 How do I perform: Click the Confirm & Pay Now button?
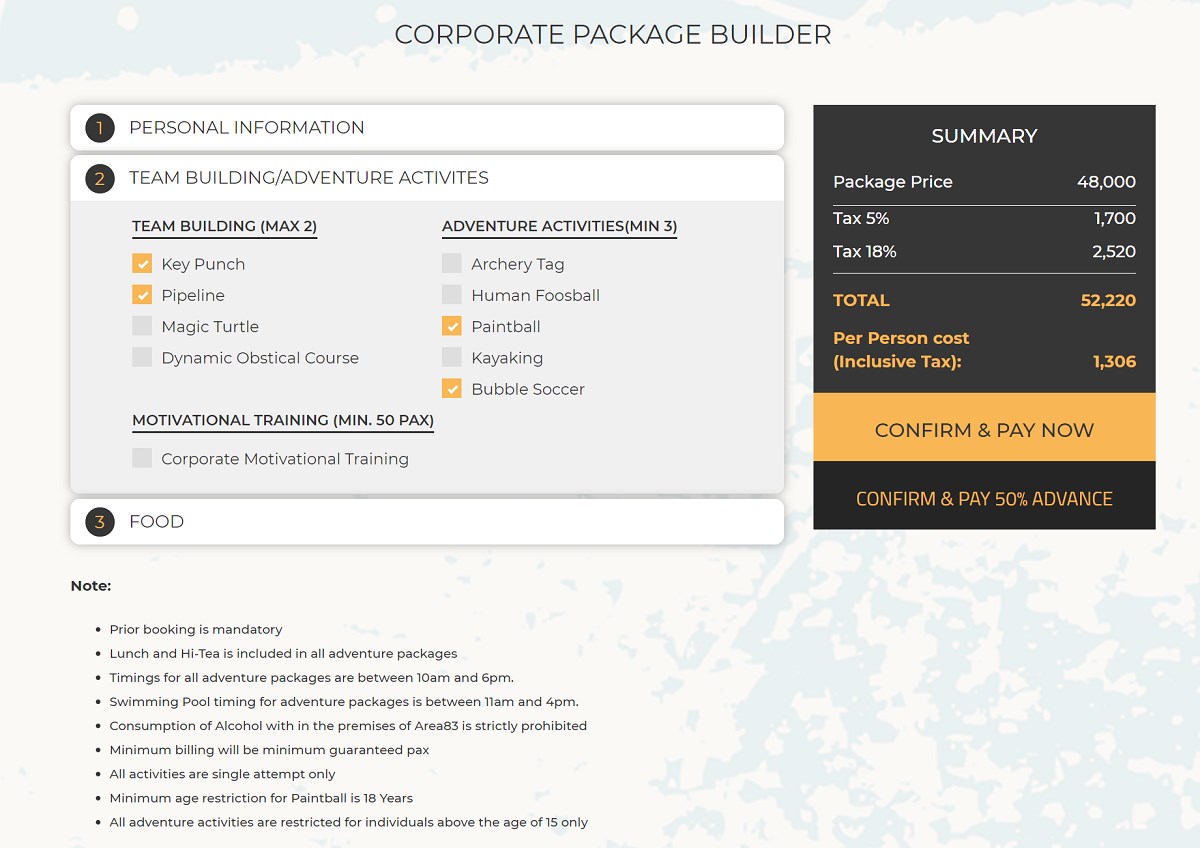click(x=984, y=428)
